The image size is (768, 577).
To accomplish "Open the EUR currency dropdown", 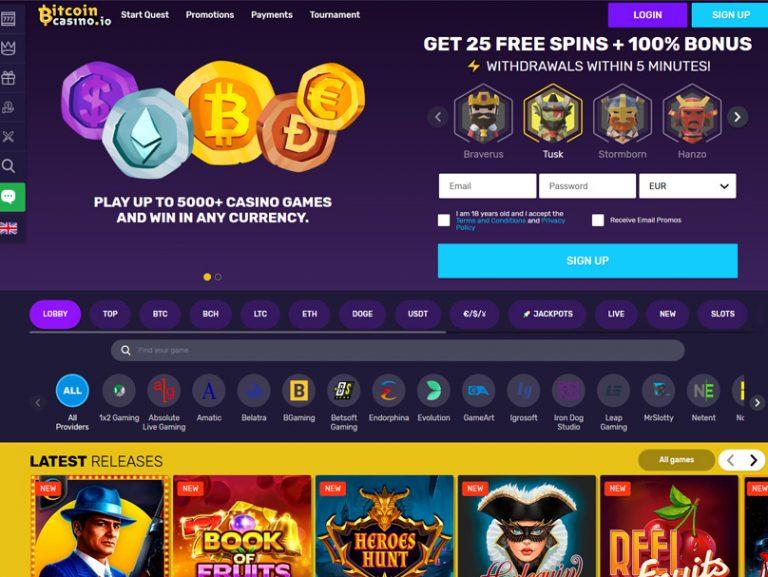I will coord(687,186).
